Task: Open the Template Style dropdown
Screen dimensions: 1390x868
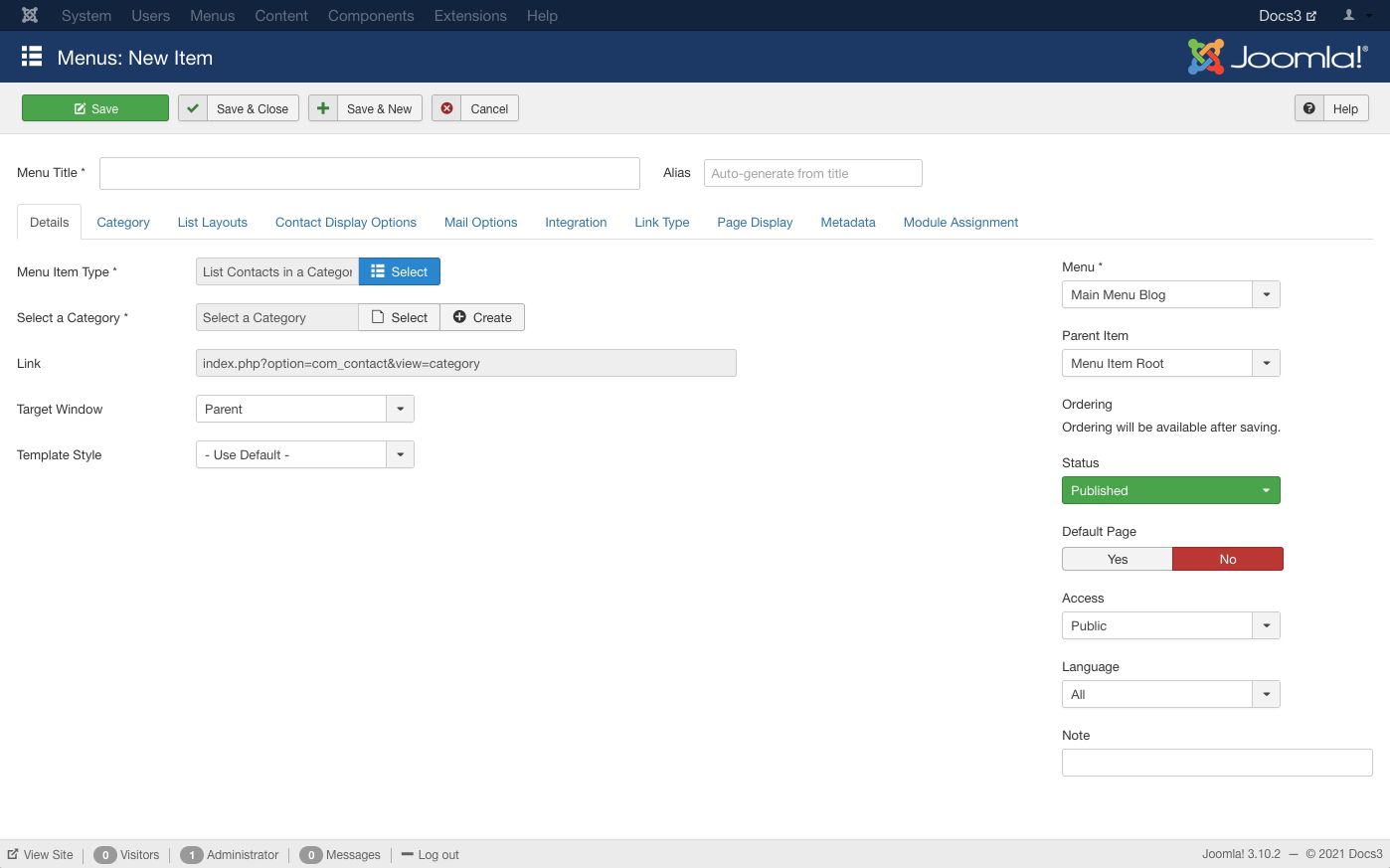Action: (400, 454)
